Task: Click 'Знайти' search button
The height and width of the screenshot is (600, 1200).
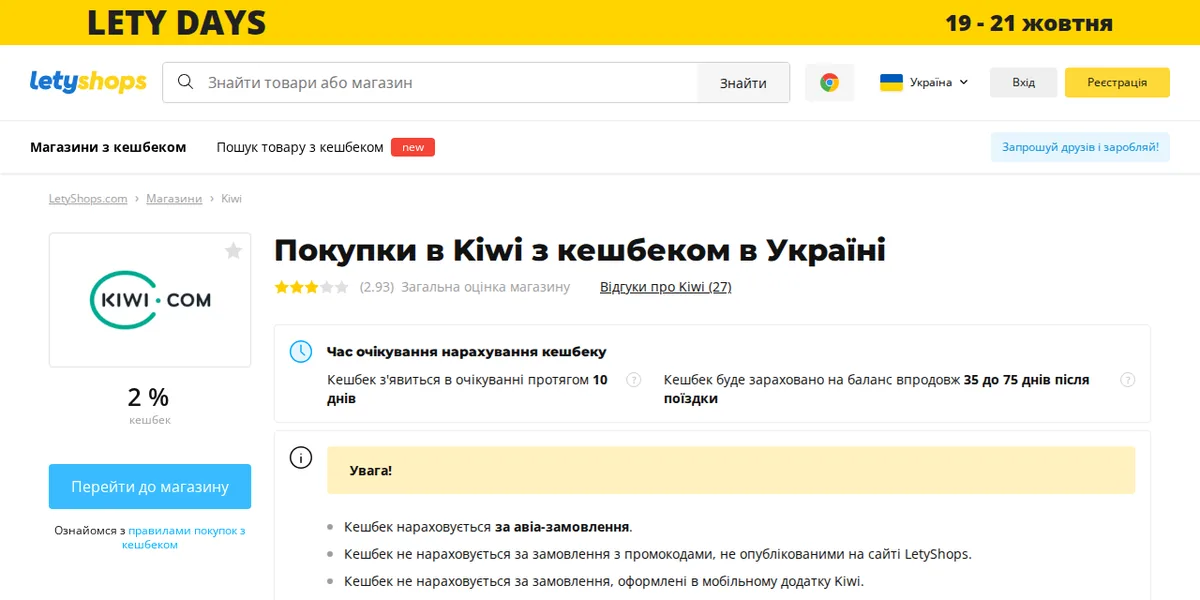Action: tap(743, 83)
